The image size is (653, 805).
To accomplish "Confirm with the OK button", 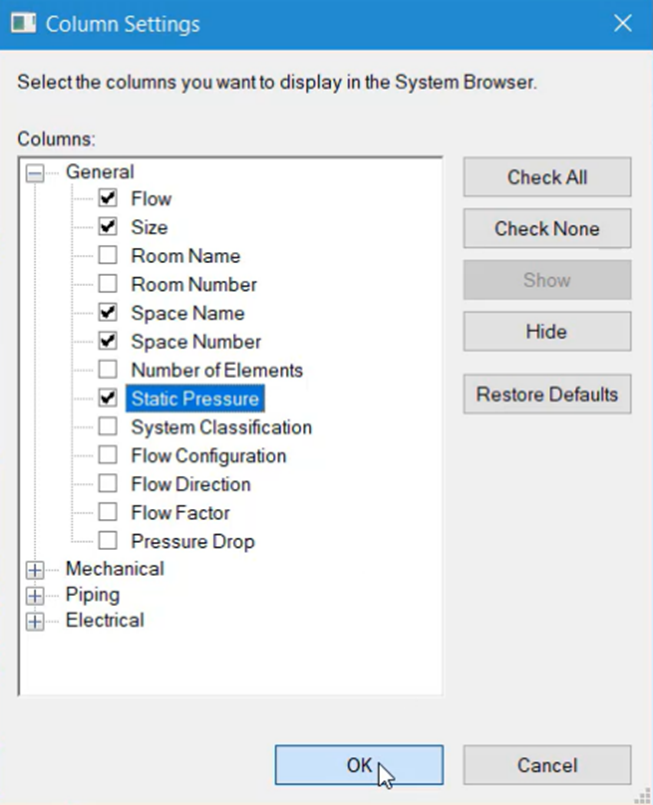I will point(359,765).
